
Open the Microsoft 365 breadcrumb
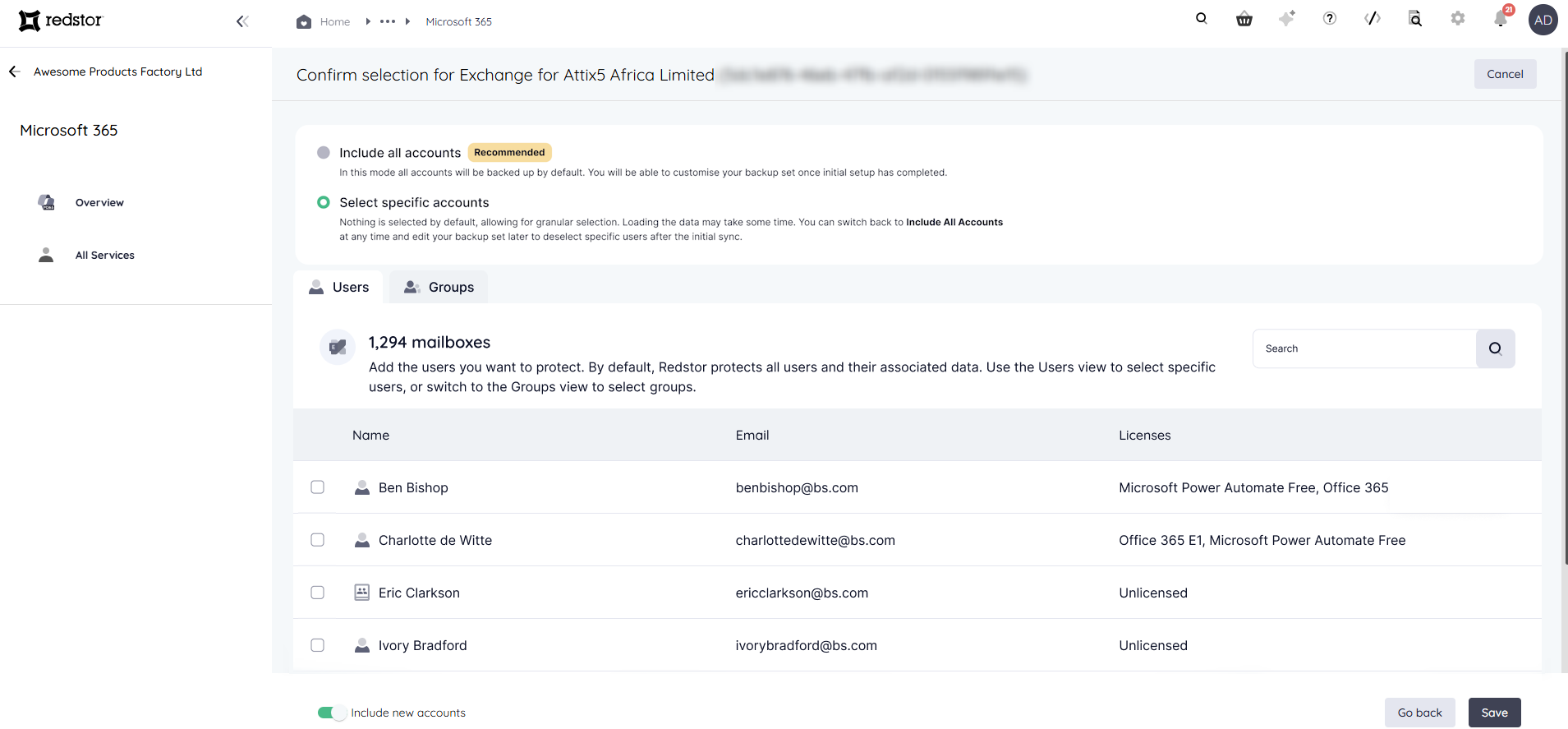click(458, 22)
